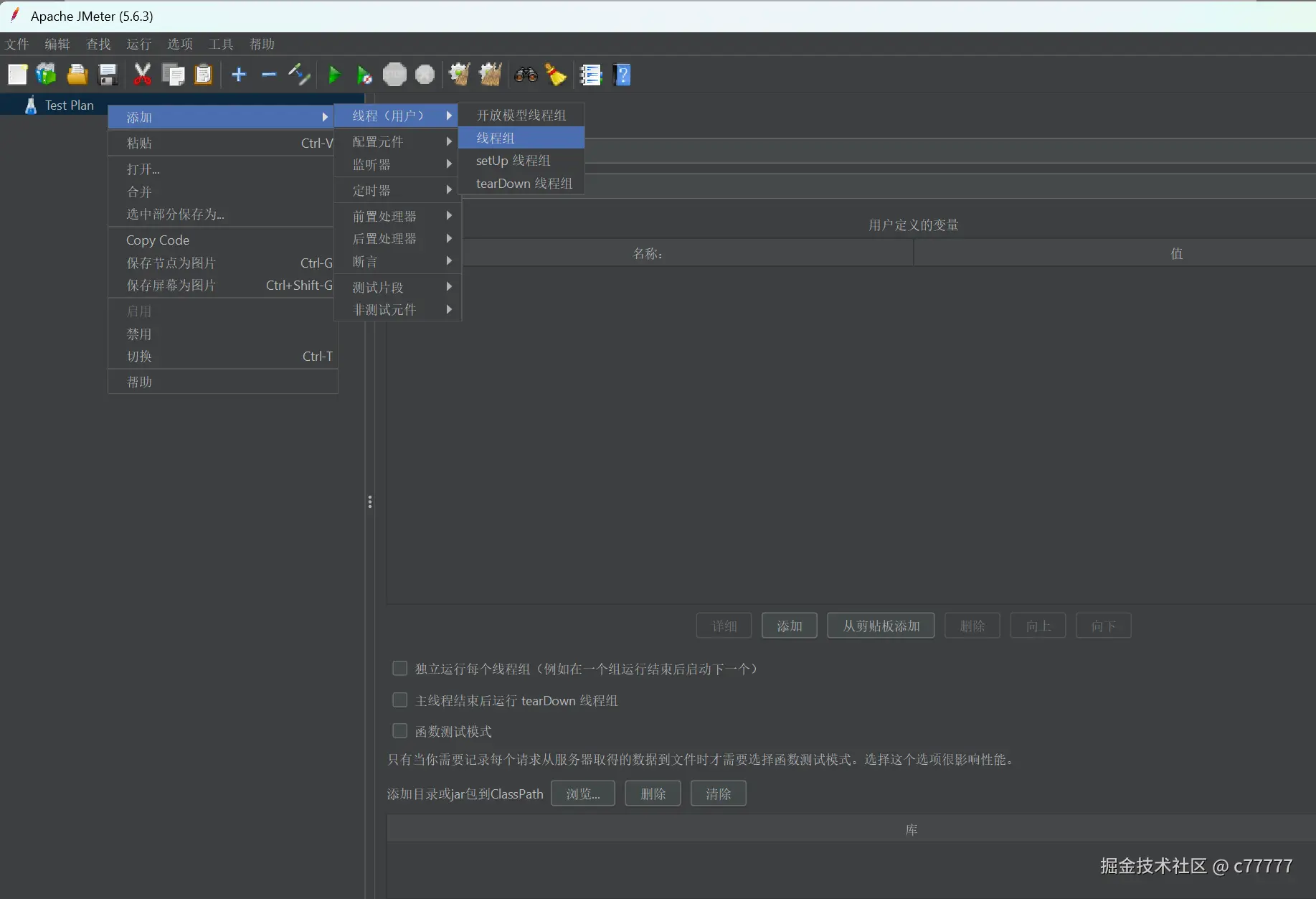Viewport: 1316px width, 899px height.
Task: Click the 浏览... button for ClassPath
Action: tap(583, 794)
